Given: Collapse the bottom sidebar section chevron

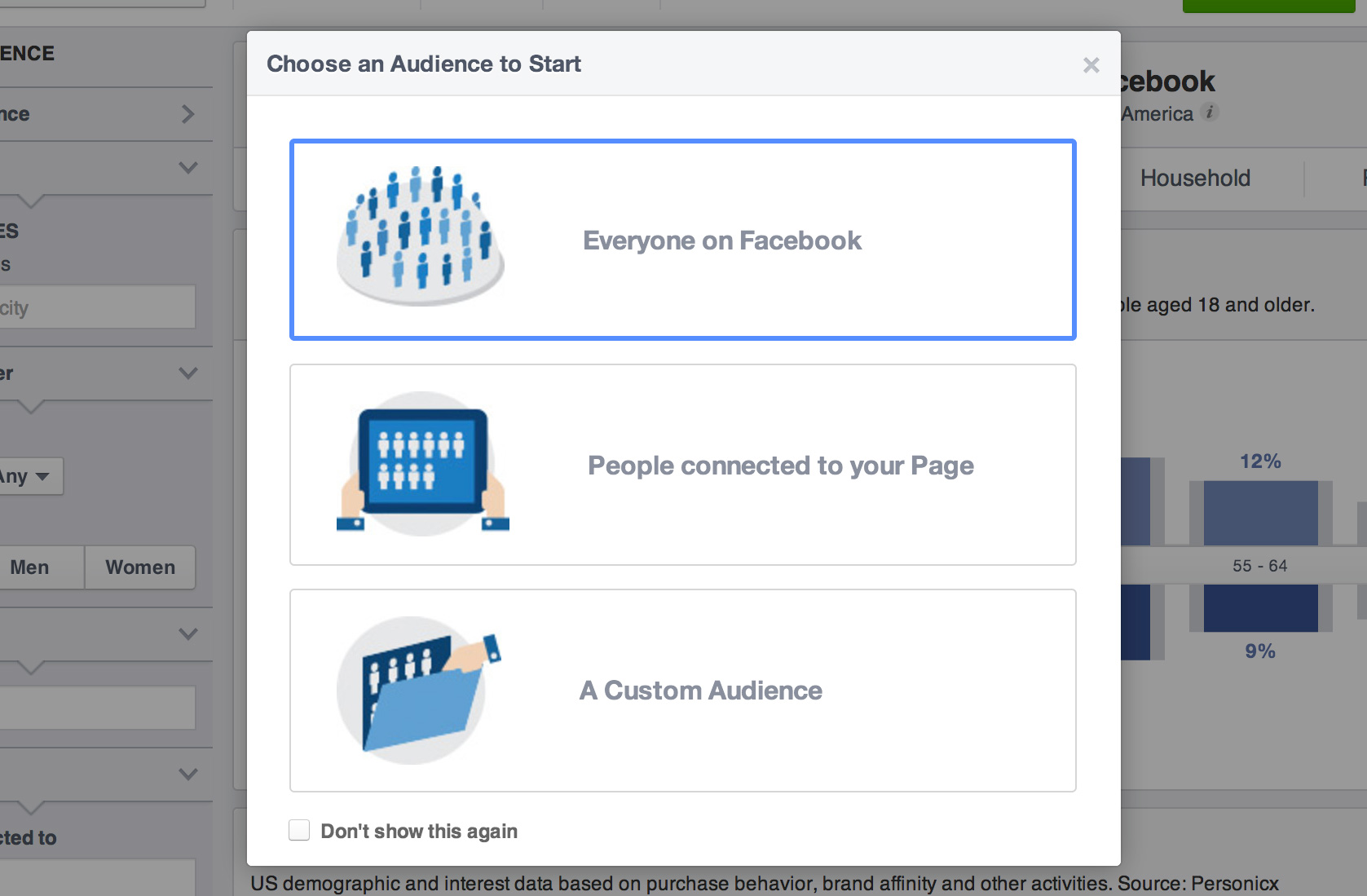Looking at the screenshot, I should [x=188, y=775].
